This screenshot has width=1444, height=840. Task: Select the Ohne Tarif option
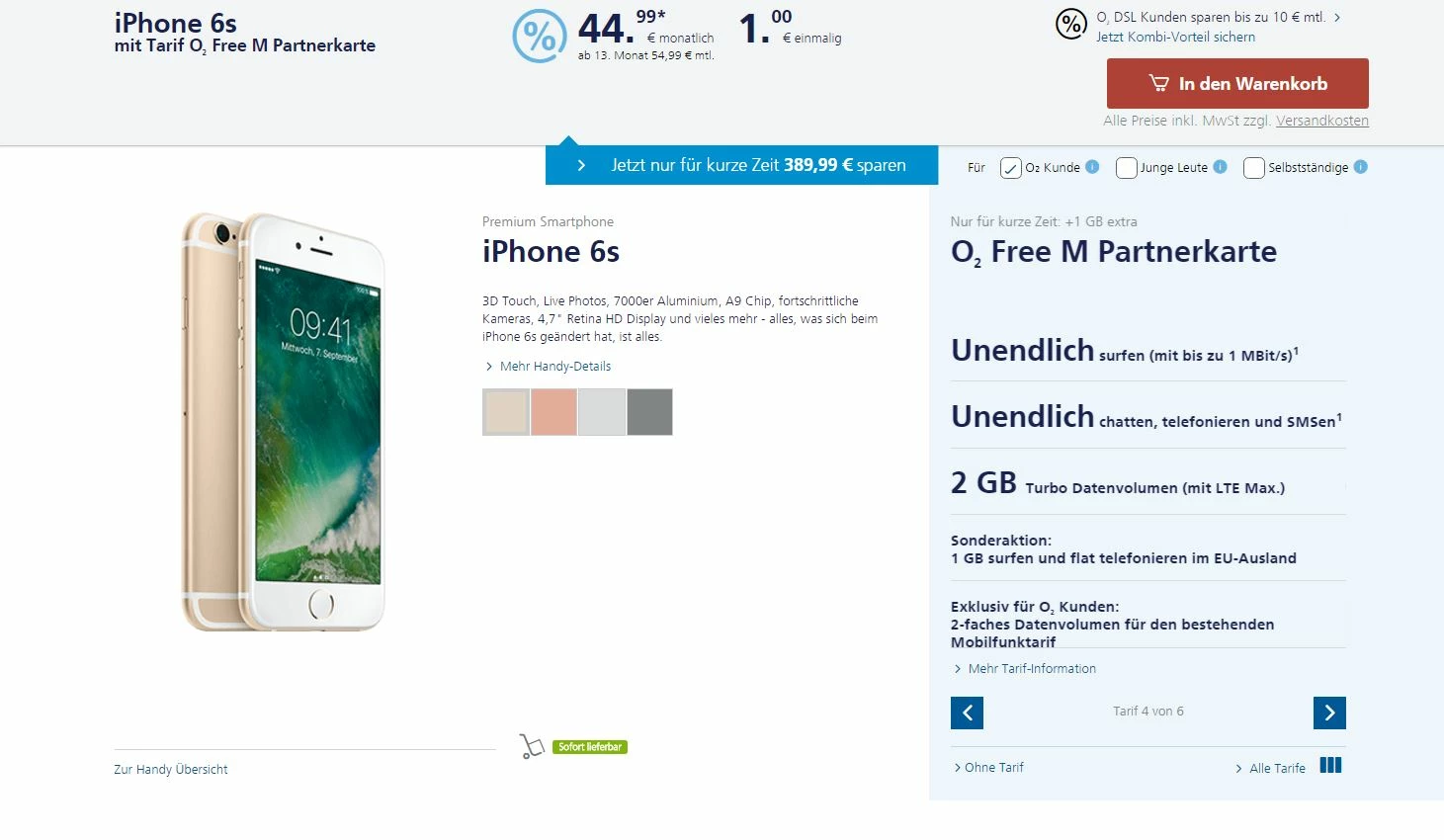[x=988, y=767]
